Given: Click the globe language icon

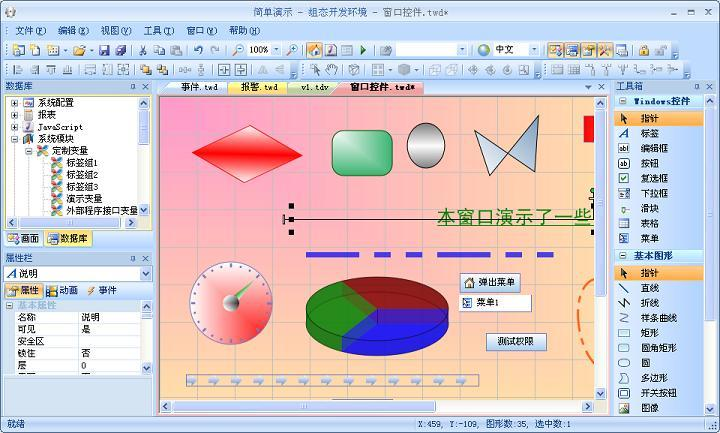Looking at the screenshot, I should tap(484, 50).
